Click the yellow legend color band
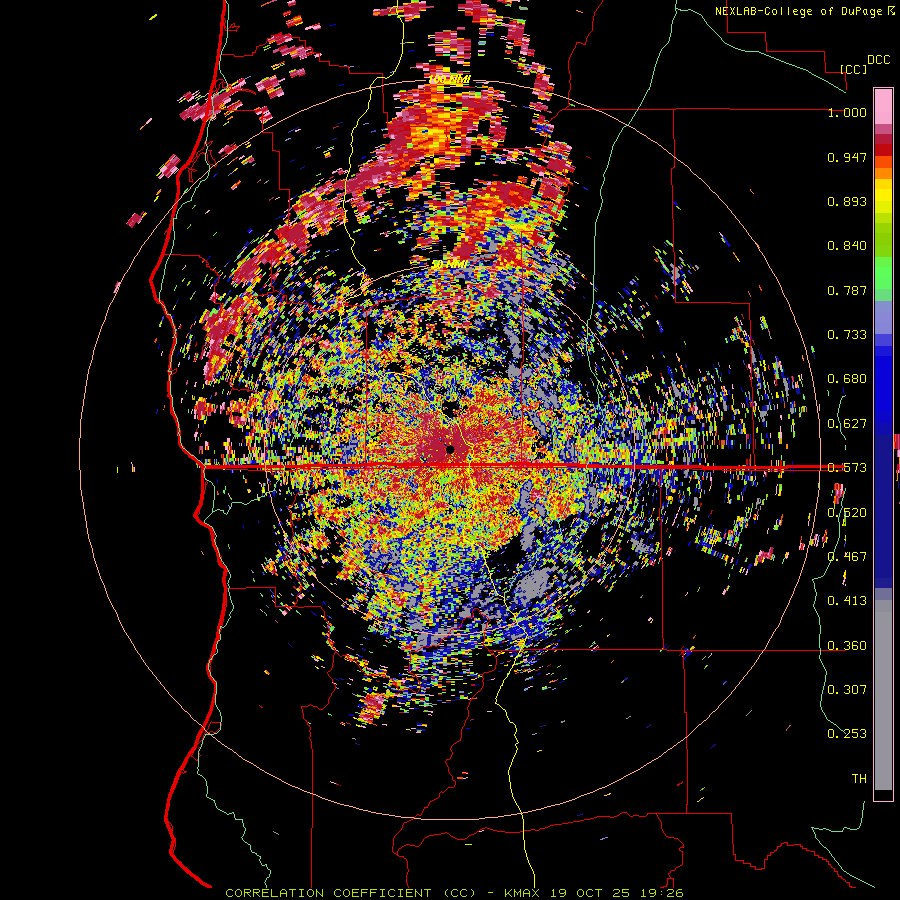 point(883,196)
